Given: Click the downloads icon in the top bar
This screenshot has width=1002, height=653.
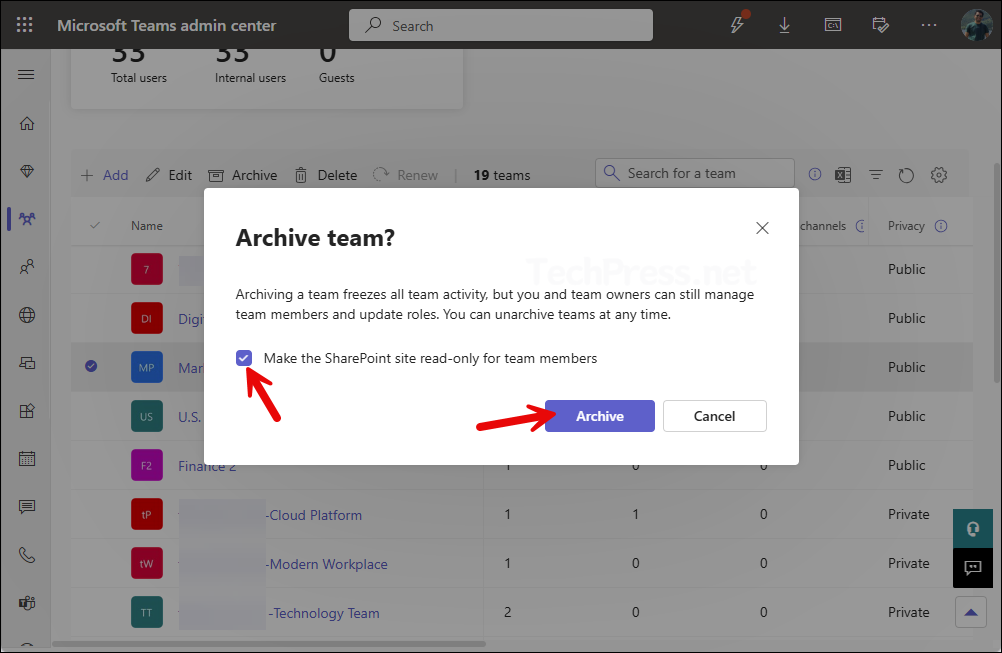Looking at the screenshot, I should pyautogui.click(x=785, y=25).
